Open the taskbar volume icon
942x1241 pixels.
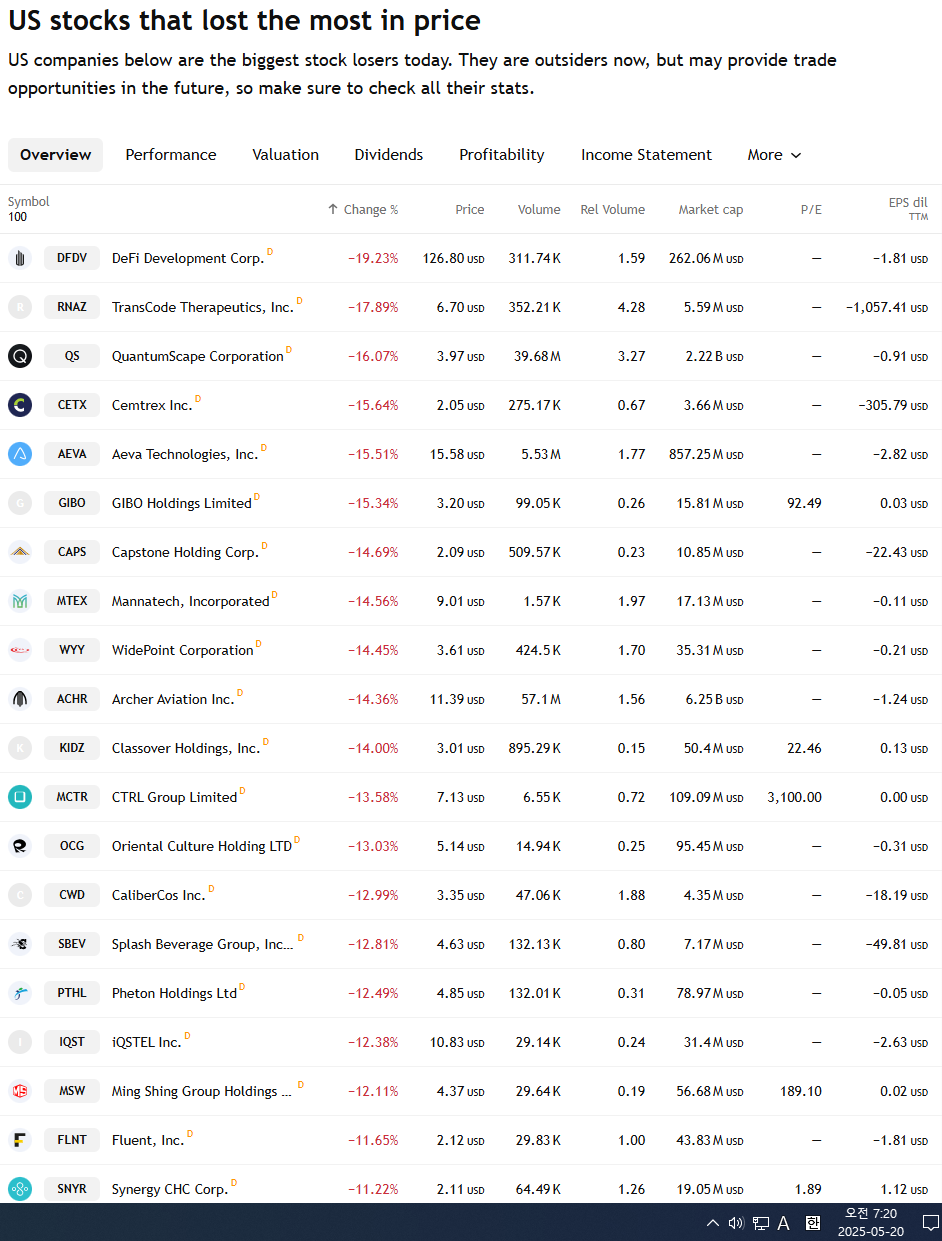(x=736, y=1222)
